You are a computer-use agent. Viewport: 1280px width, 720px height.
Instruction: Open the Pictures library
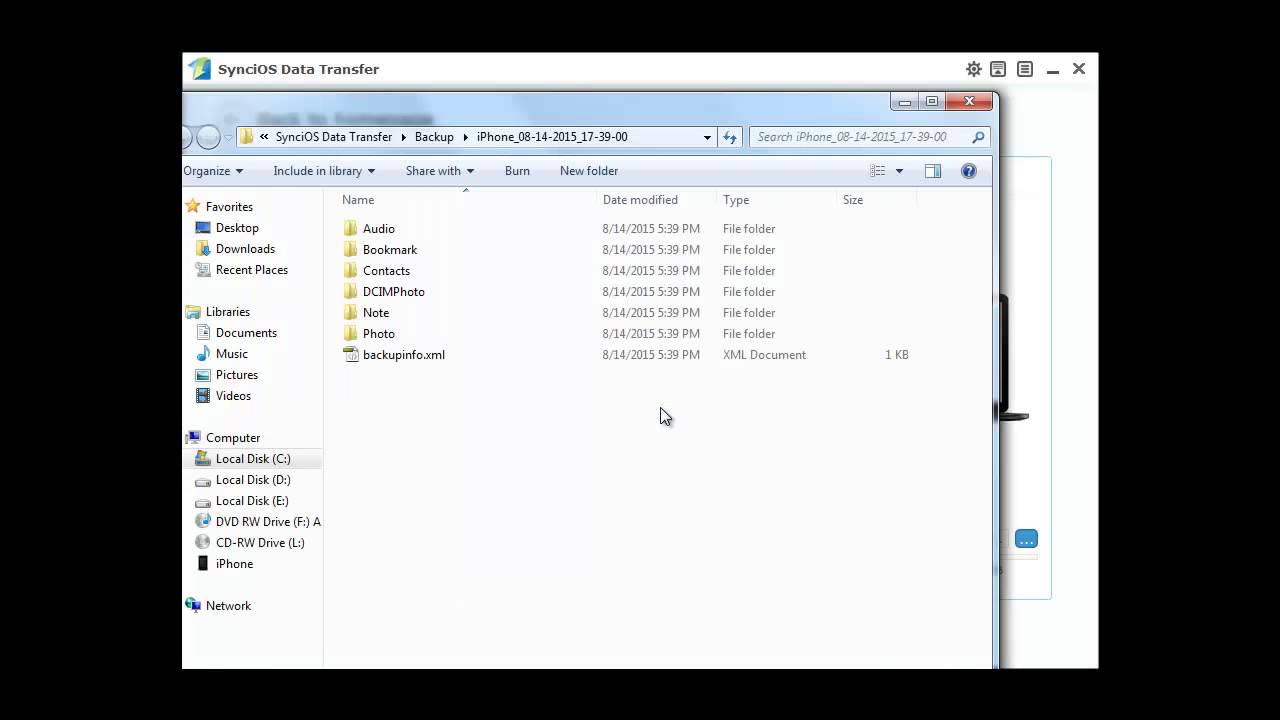point(237,375)
